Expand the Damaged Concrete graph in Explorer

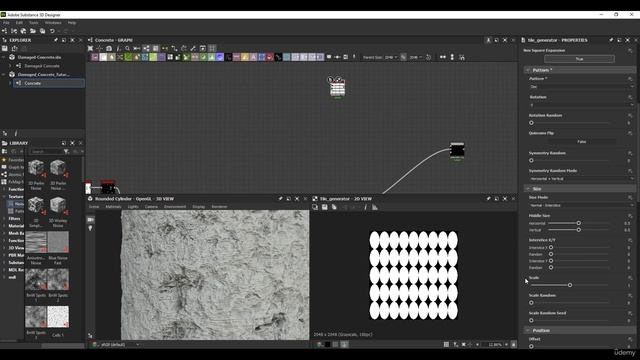click(10, 66)
